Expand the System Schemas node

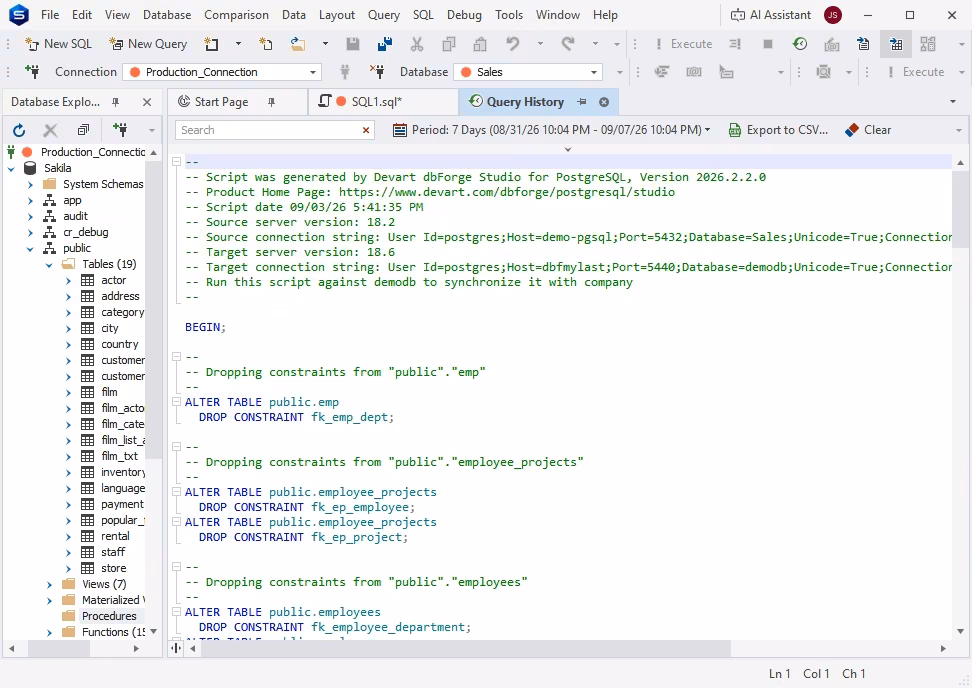tap(30, 184)
